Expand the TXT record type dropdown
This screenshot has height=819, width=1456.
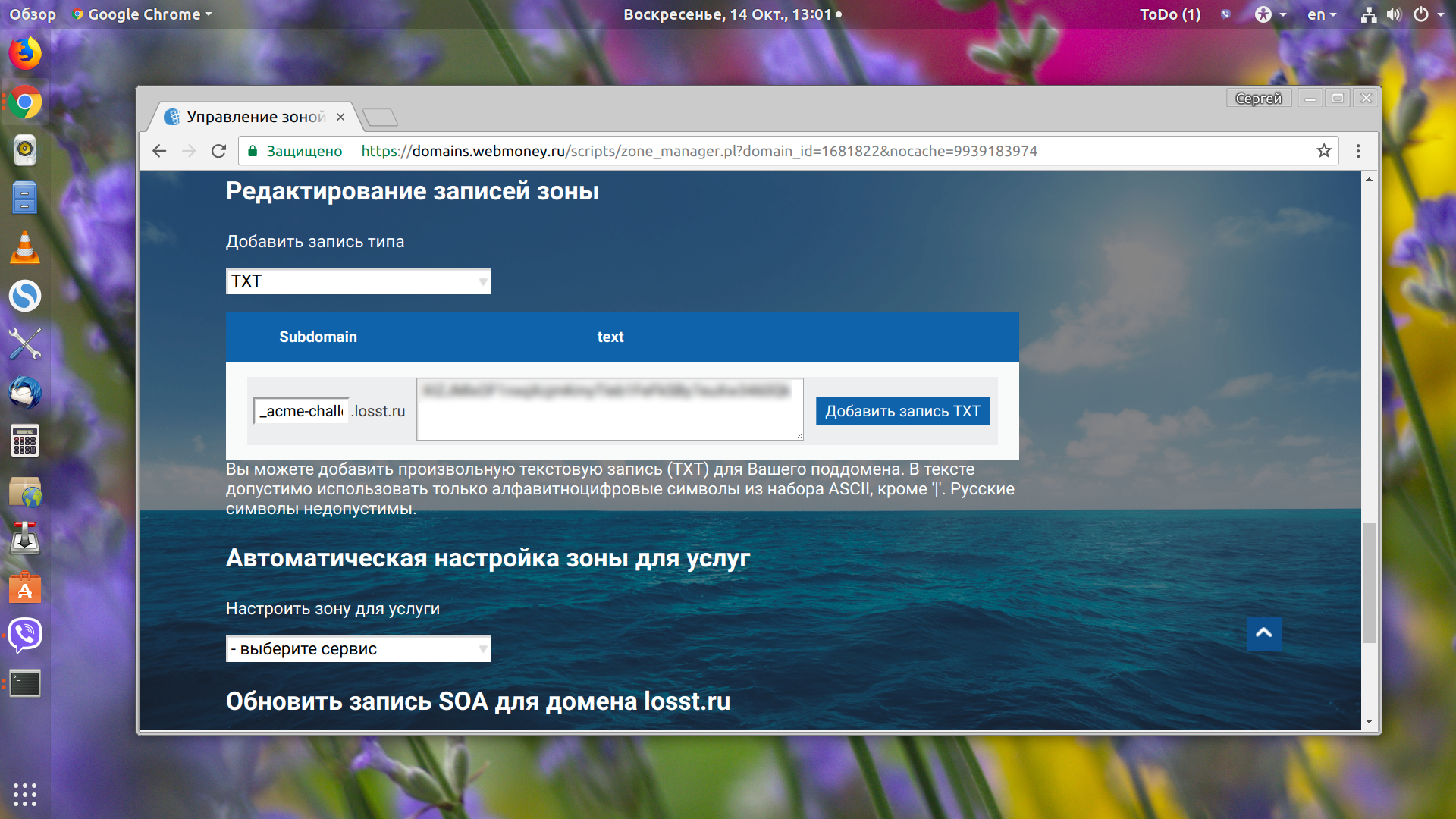point(359,281)
